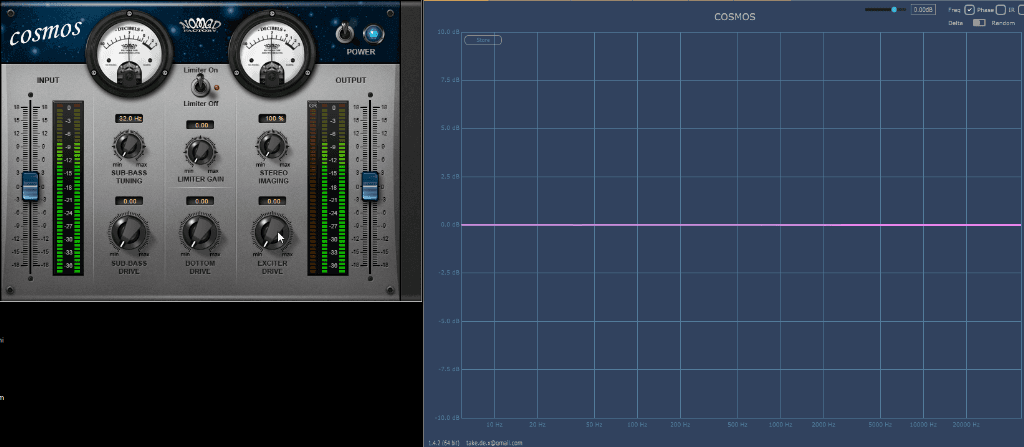Viewport: 1024px width, 447px height.
Task: Click the OUTPUT LED level meter
Action: click(333, 188)
